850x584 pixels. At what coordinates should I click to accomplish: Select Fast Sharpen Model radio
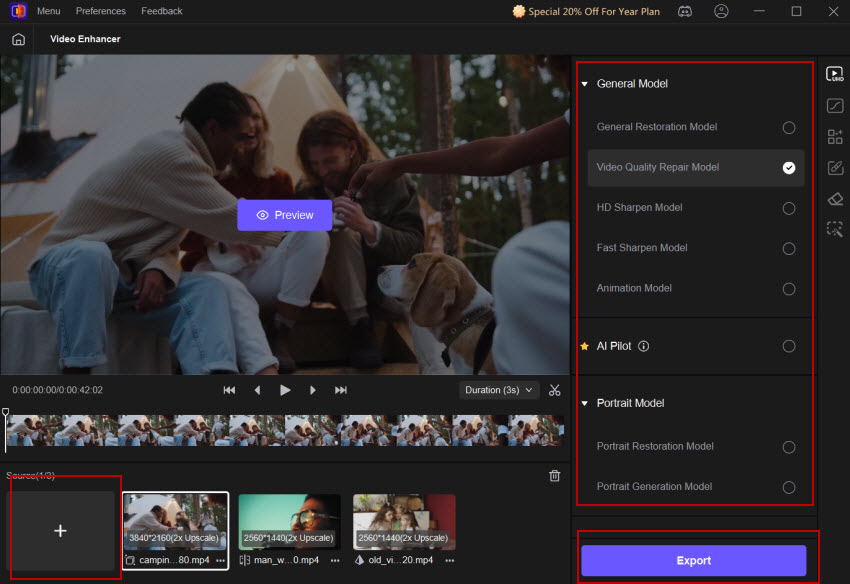click(789, 248)
